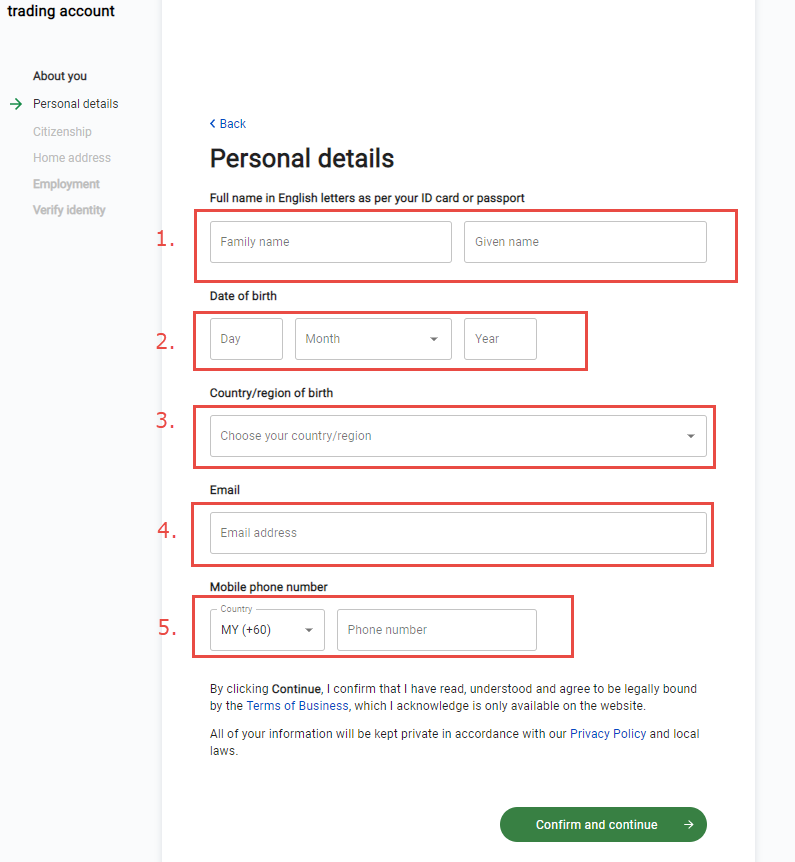Click the green arrow beside Personal details
Screen dimensions: 795x862
pos(16,104)
